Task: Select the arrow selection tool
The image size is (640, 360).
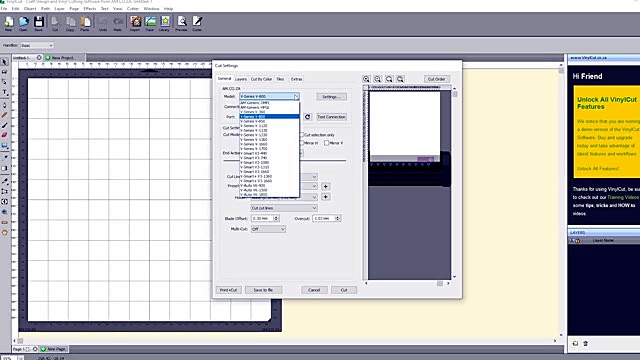Action: pos(4,62)
